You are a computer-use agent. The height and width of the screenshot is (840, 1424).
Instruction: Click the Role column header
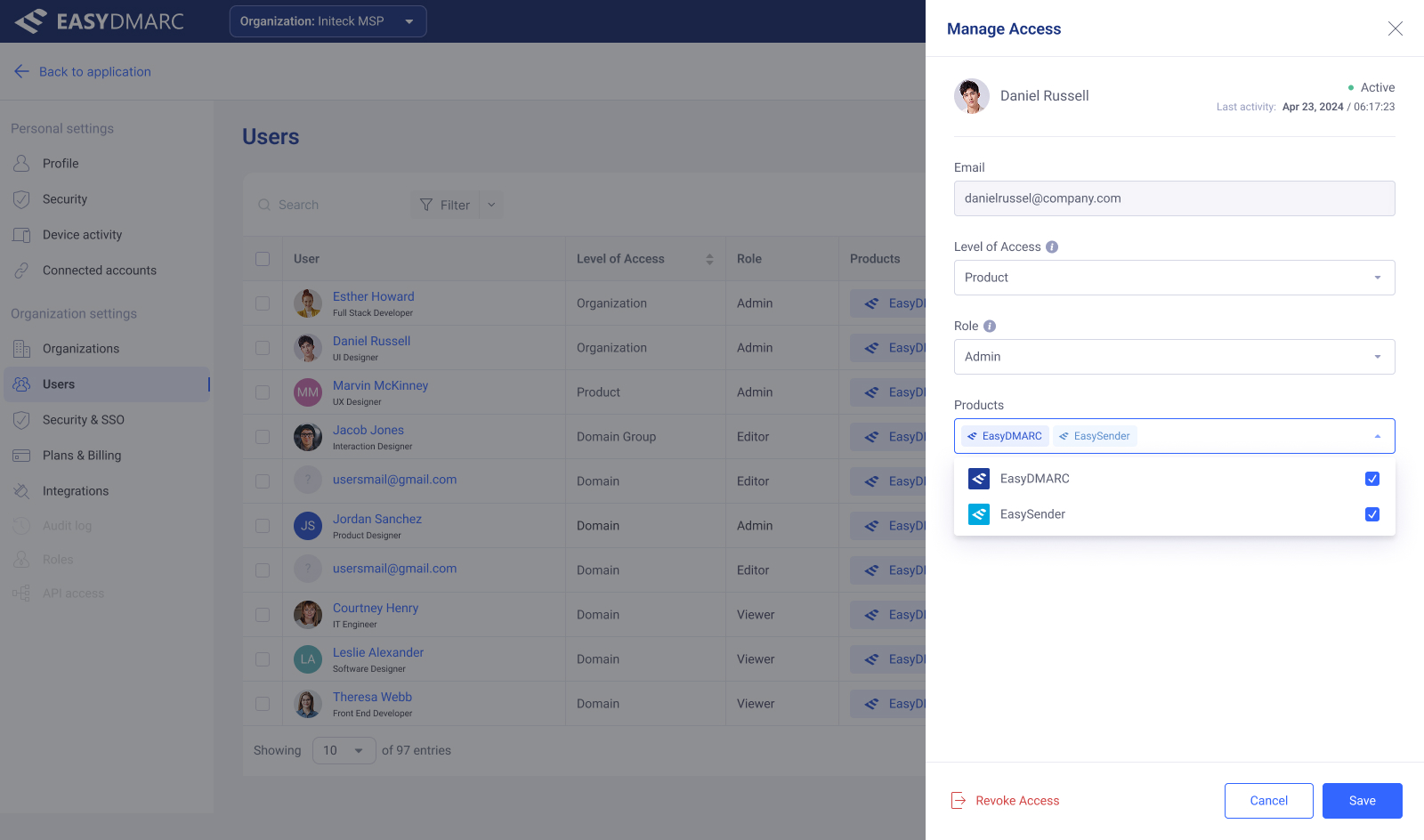749,259
